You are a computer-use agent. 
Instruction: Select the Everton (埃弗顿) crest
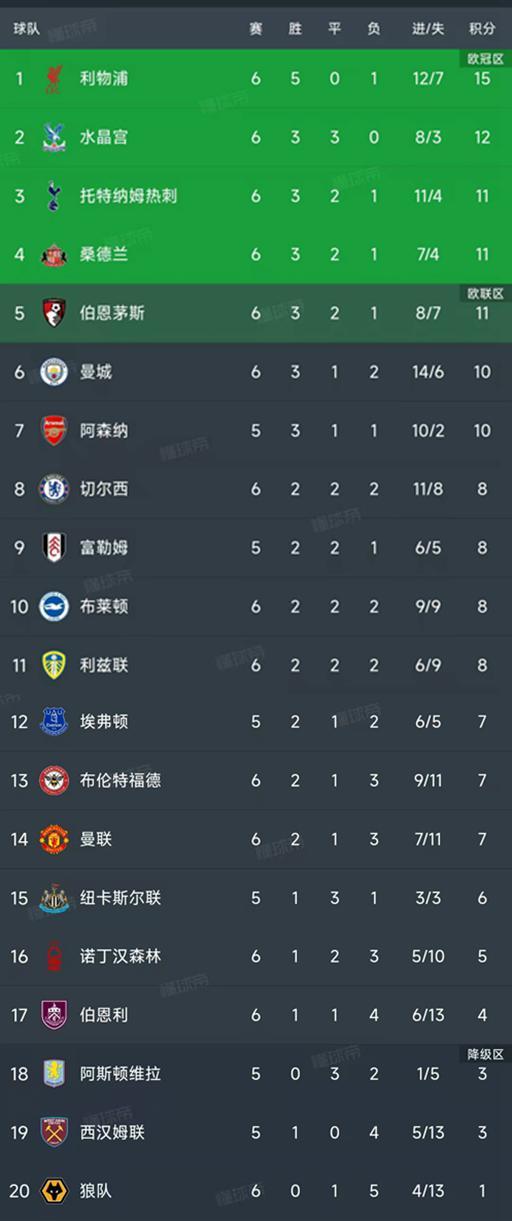point(53,722)
